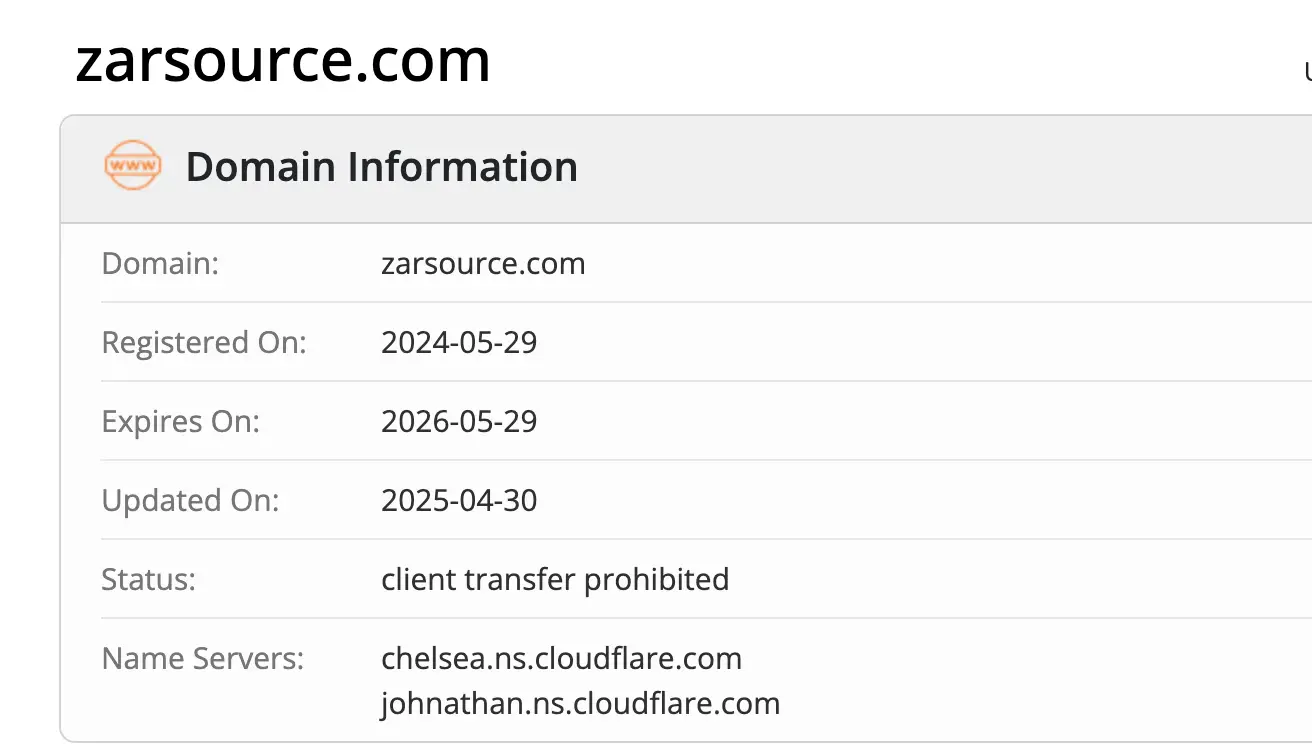1312x744 pixels.
Task: Click the Expires On date 2026-05-29
Action: pyautogui.click(x=459, y=421)
